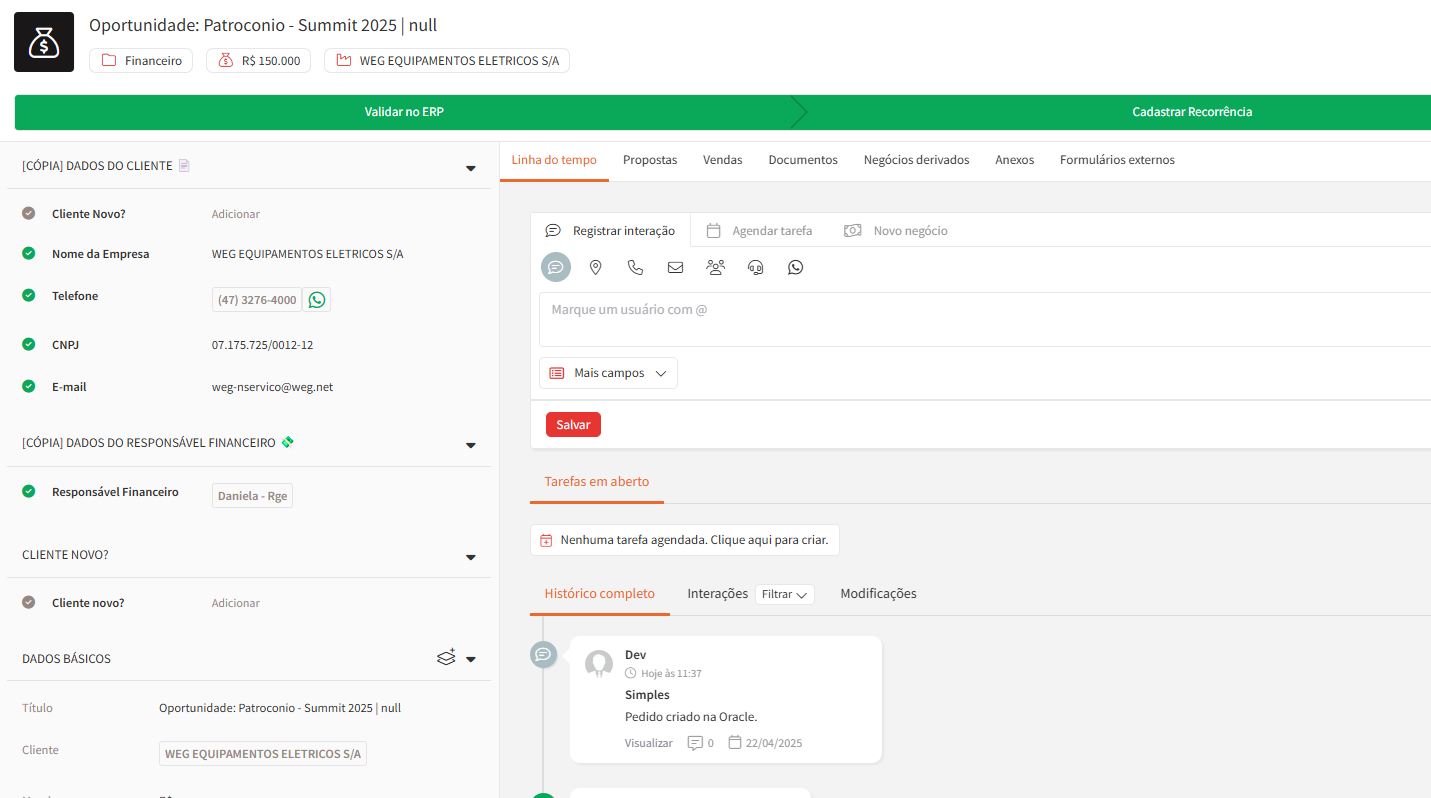Image resolution: width=1431 pixels, height=798 pixels.
Task: Toggle the E-mail green check indicator
Action: [x=29, y=386]
